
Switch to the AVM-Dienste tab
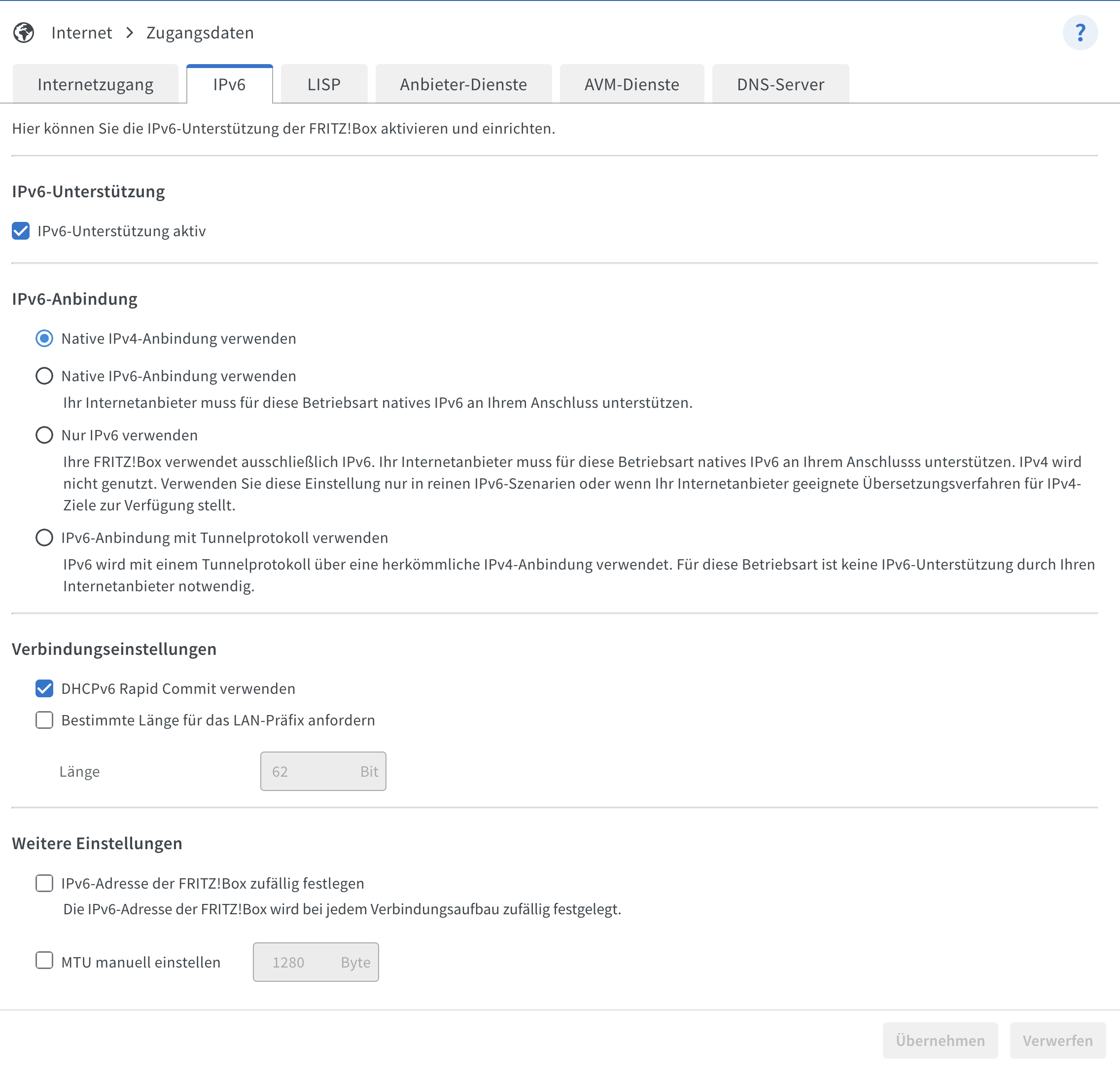click(631, 85)
